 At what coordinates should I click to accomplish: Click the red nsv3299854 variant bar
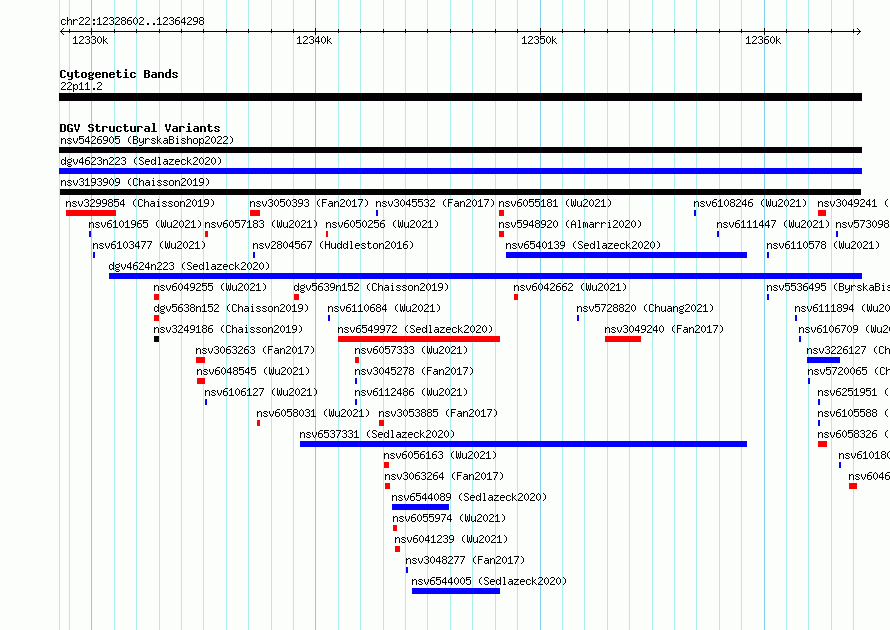(x=91, y=213)
